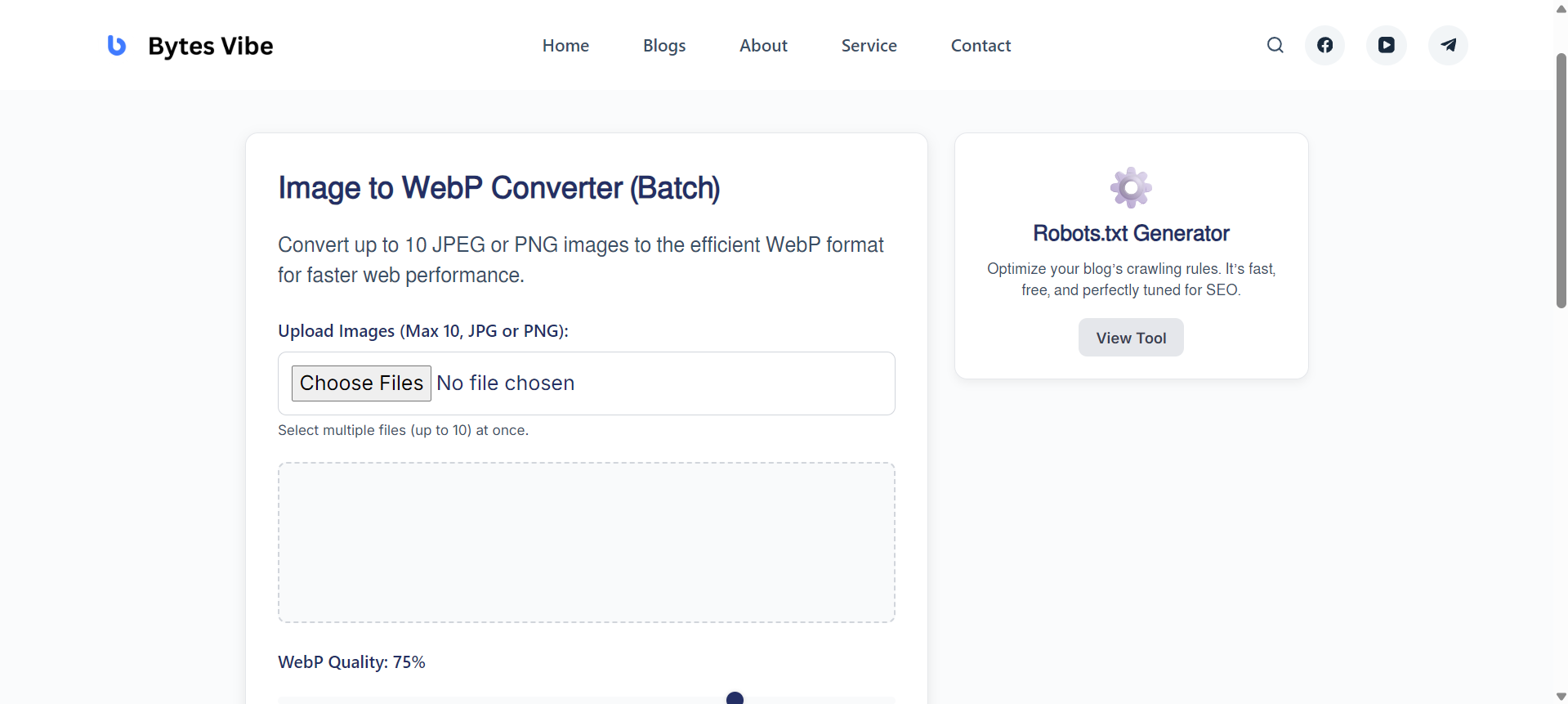Go to the Home menu item

565,46
